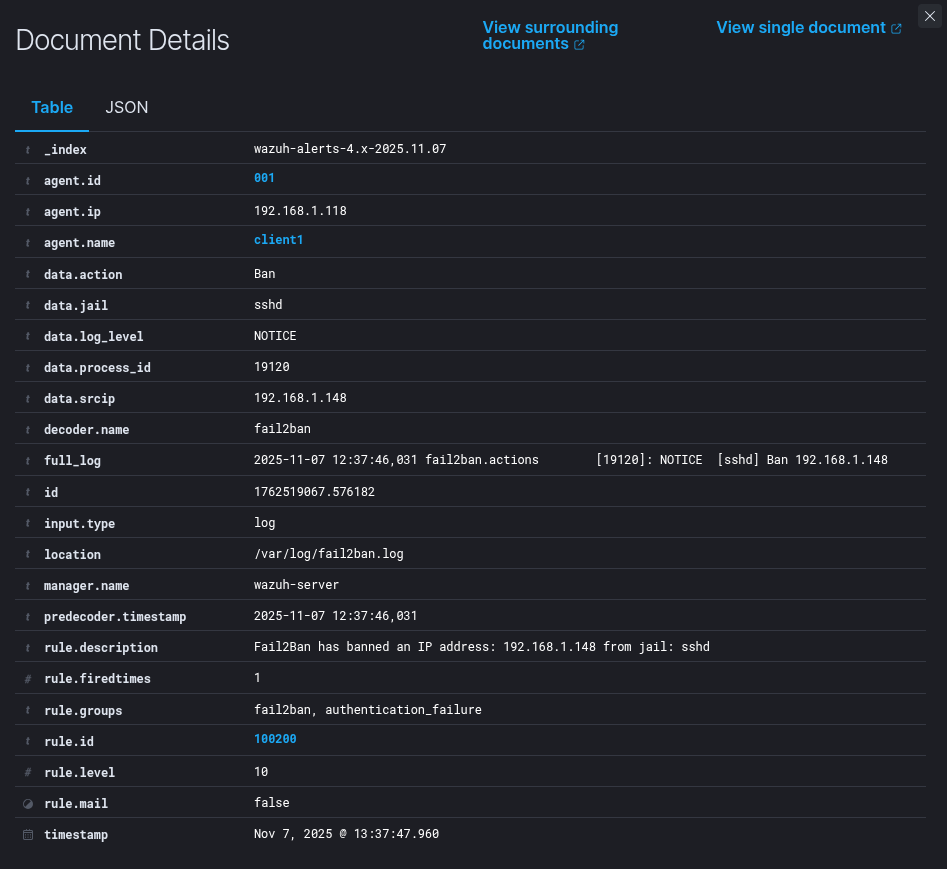
Task: Click external-link icon beside View single document
Action: 896,29
